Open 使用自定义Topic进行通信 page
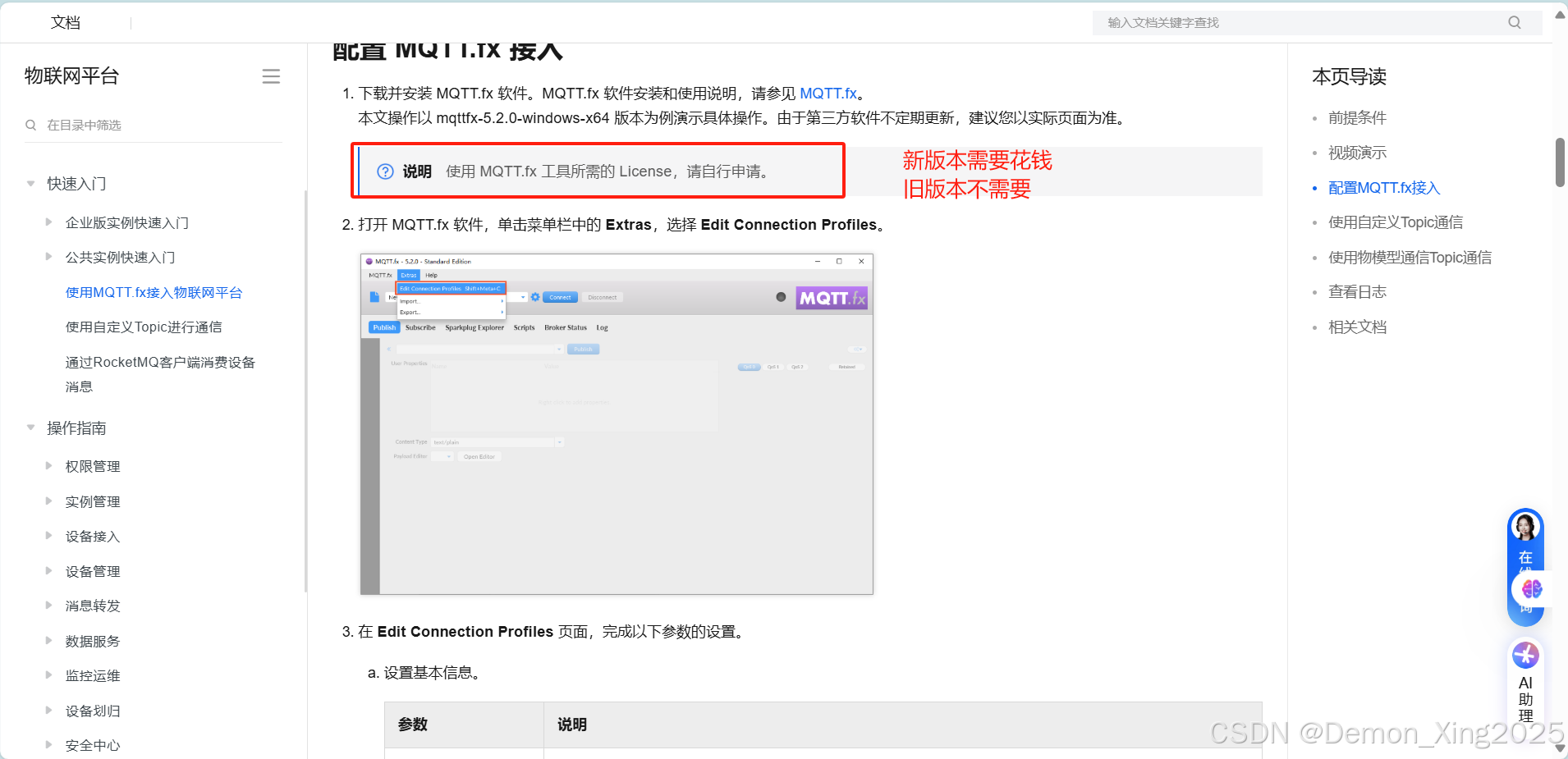This screenshot has height=759, width=1568. pos(144,327)
